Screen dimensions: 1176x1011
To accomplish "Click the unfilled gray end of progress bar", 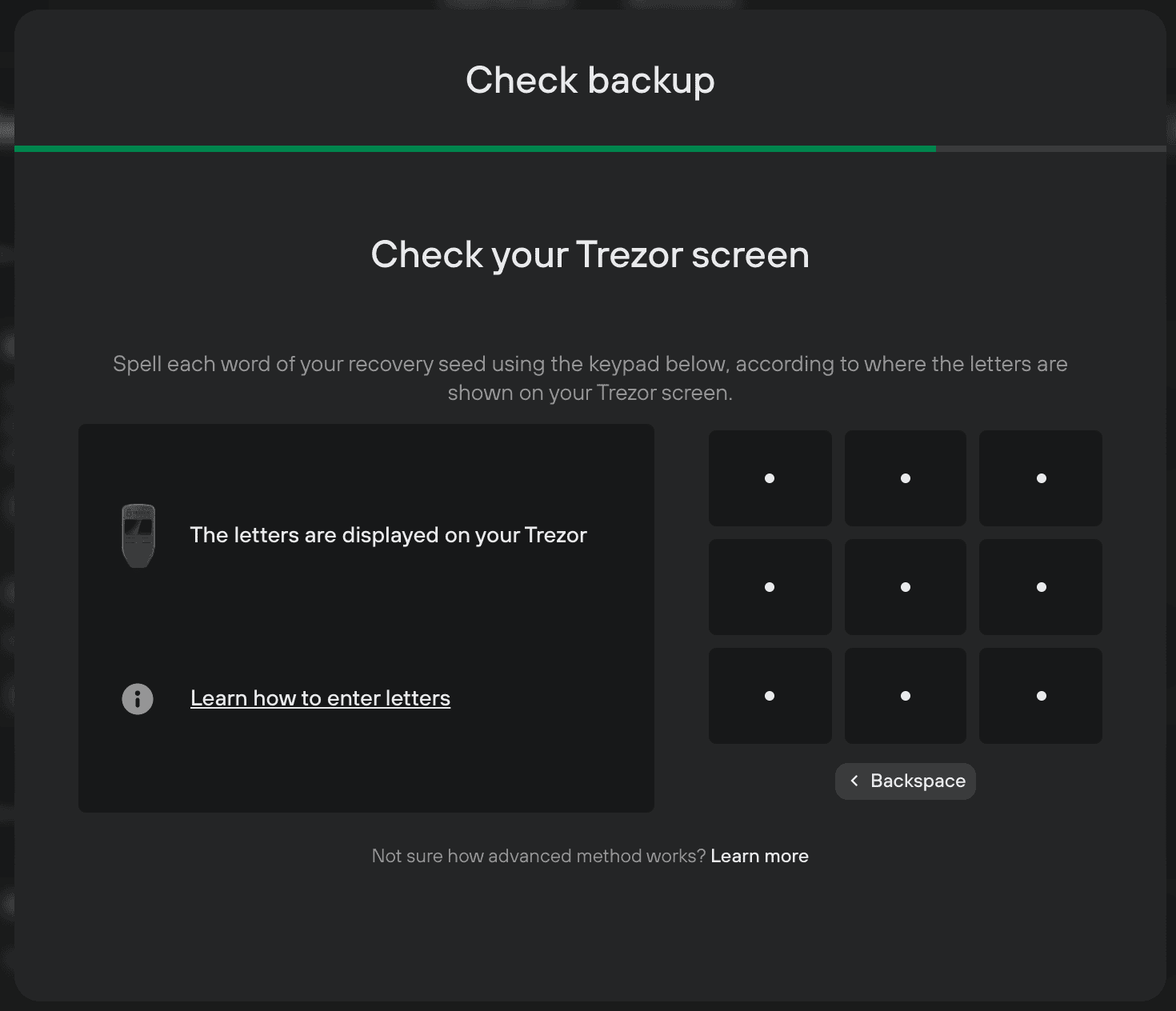I will point(1050,149).
